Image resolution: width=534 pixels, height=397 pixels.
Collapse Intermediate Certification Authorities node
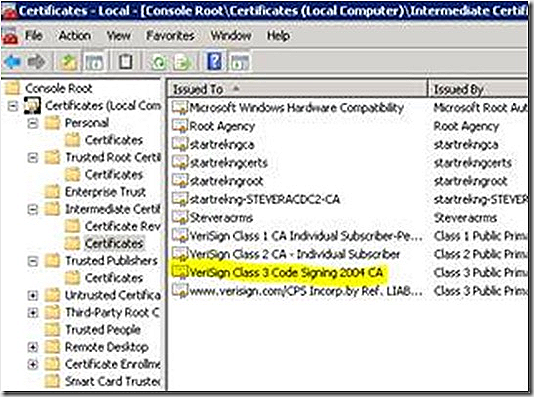click(33, 209)
